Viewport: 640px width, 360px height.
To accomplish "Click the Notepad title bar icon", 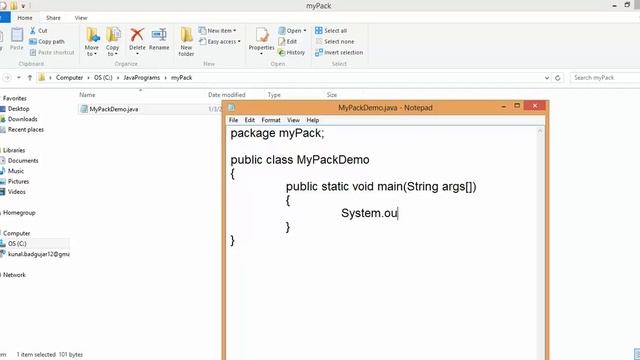I will (x=231, y=107).
